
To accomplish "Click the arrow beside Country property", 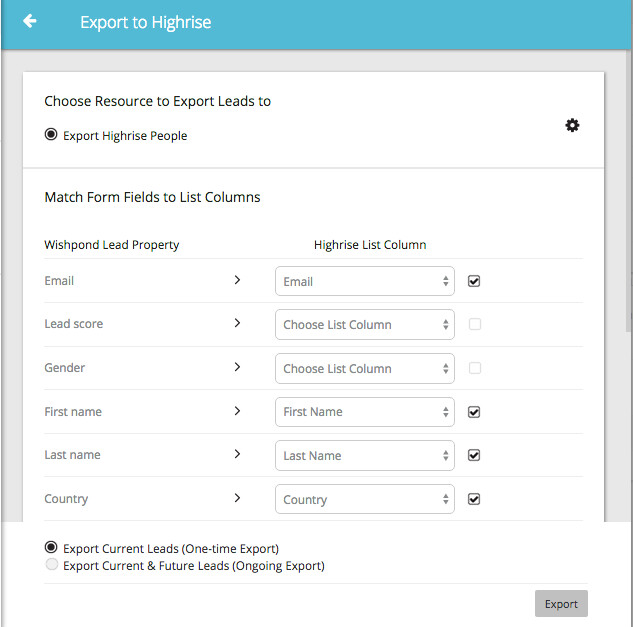I will pos(237,498).
